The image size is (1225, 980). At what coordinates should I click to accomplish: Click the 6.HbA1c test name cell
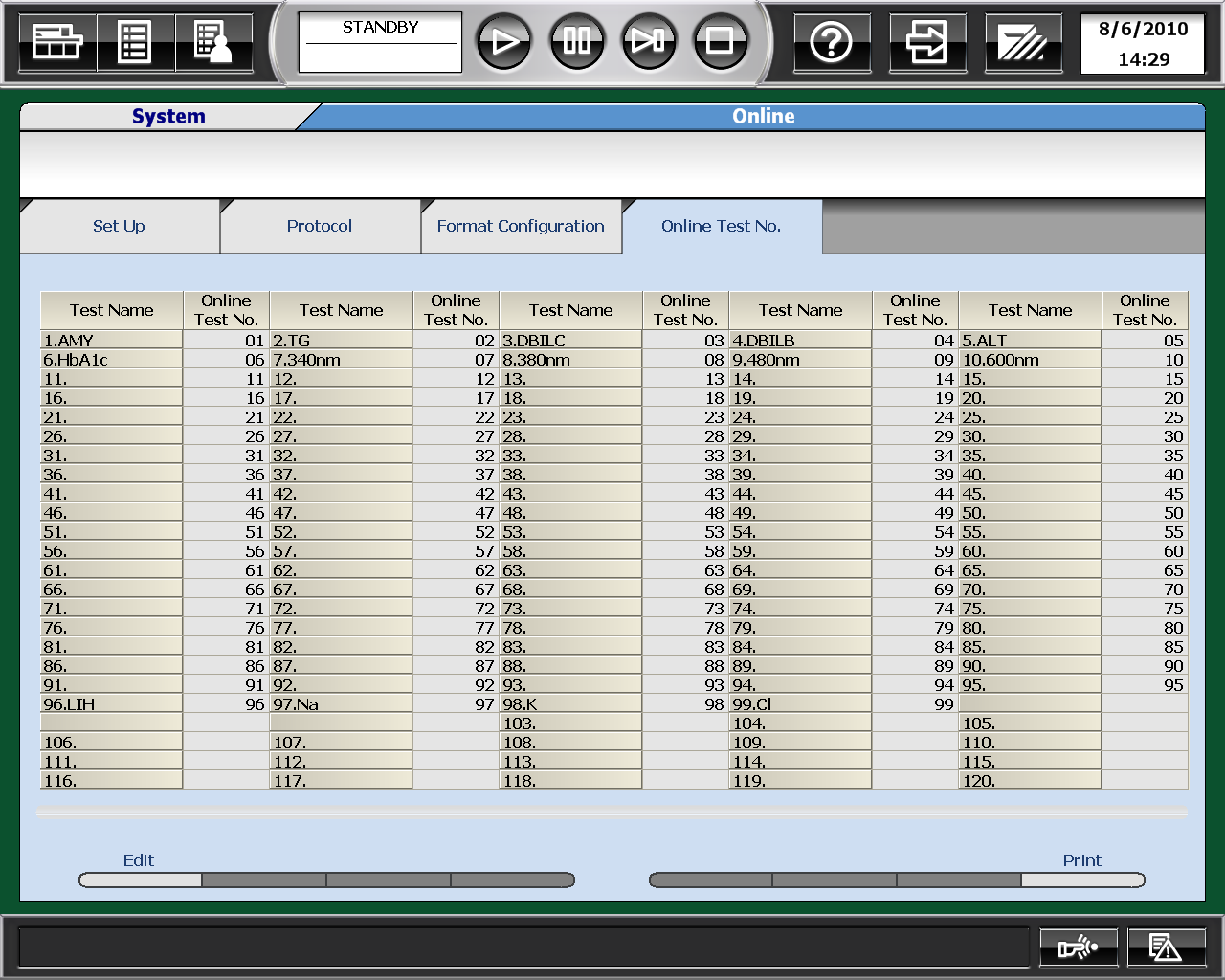pyautogui.click(x=111, y=360)
